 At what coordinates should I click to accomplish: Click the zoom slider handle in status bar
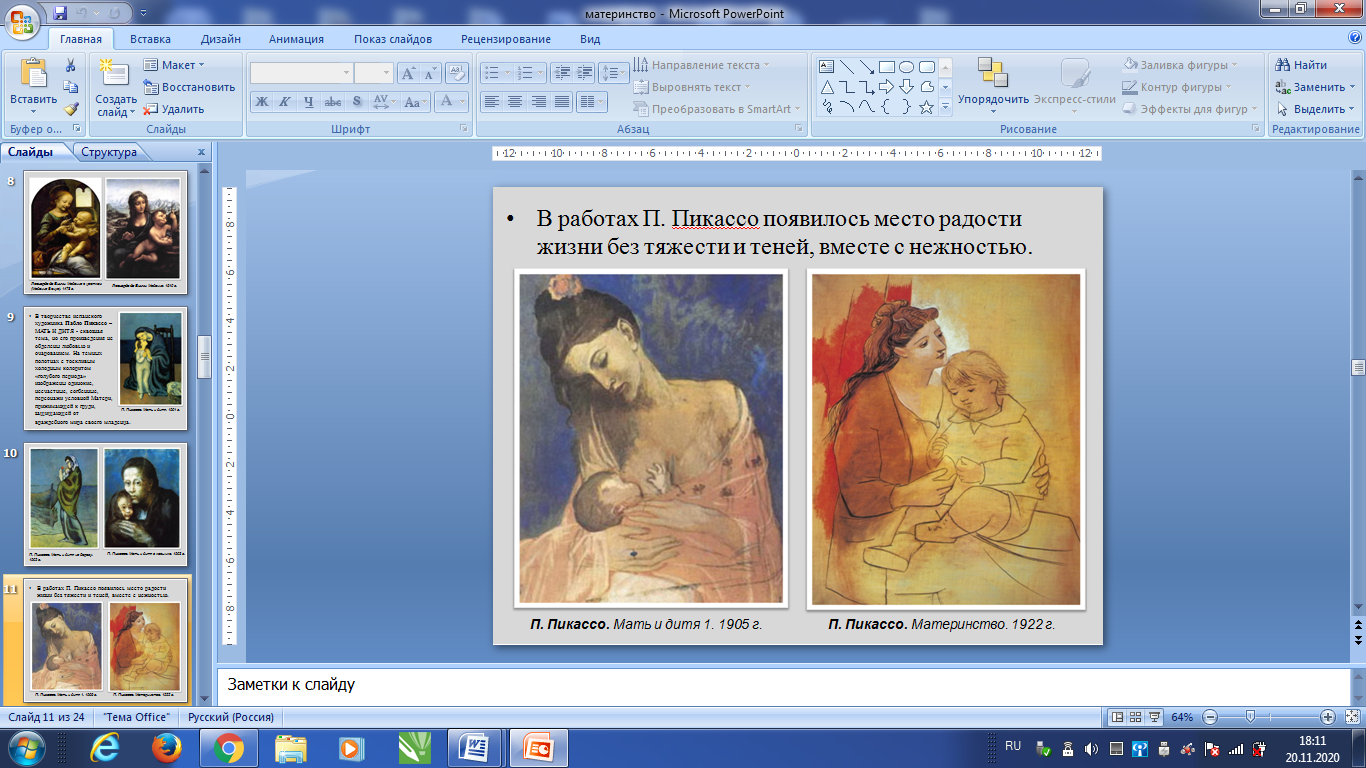point(1250,717)
